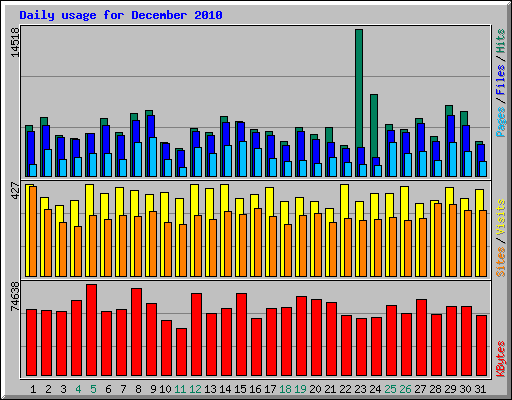Viewport: 512px width, 400px height.
Task: Click the green weekend day label 19
Action: tap(300, 389)
